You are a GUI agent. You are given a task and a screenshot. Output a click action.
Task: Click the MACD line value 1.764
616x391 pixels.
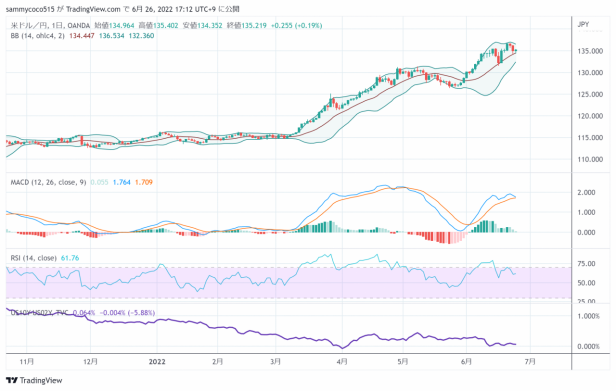coord(121,182)
